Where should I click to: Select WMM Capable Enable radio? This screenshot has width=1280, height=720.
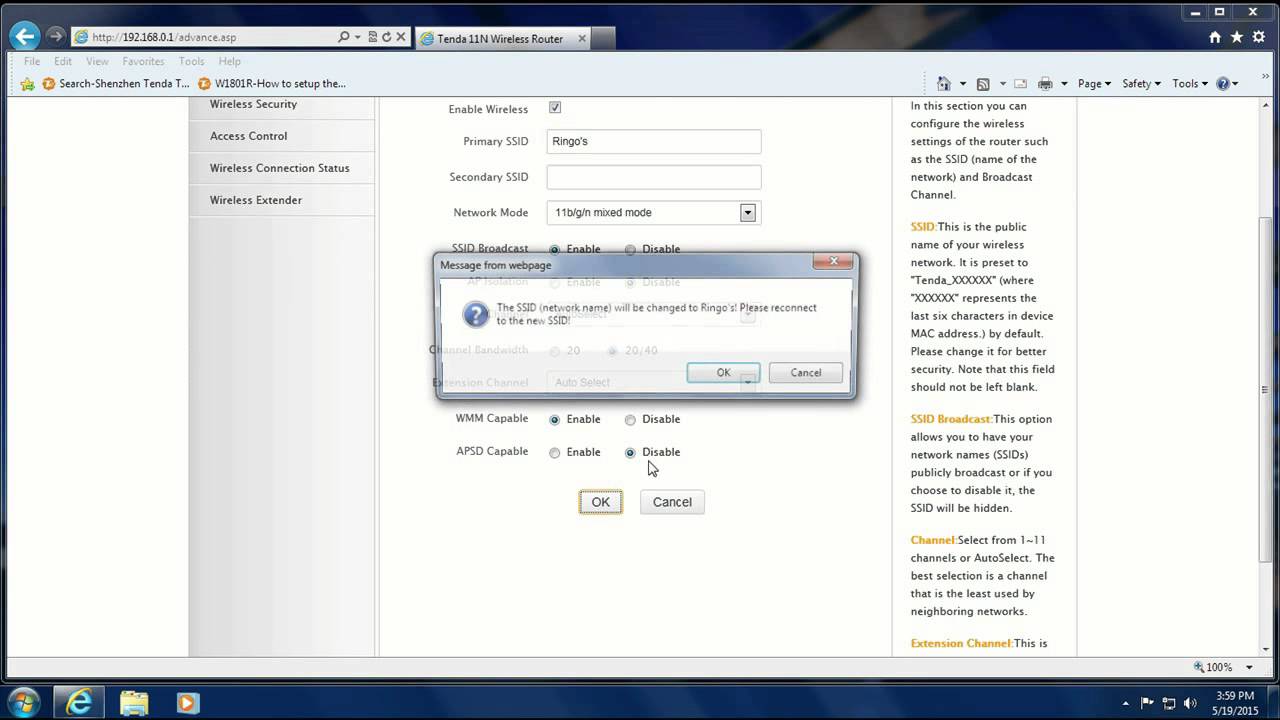pos(555,420)
